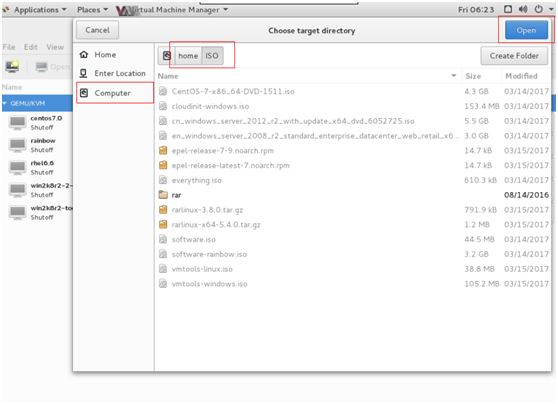Select vmtools-linux.iso
This screenshot has width=558, height=404.
(x=353, y=269)
